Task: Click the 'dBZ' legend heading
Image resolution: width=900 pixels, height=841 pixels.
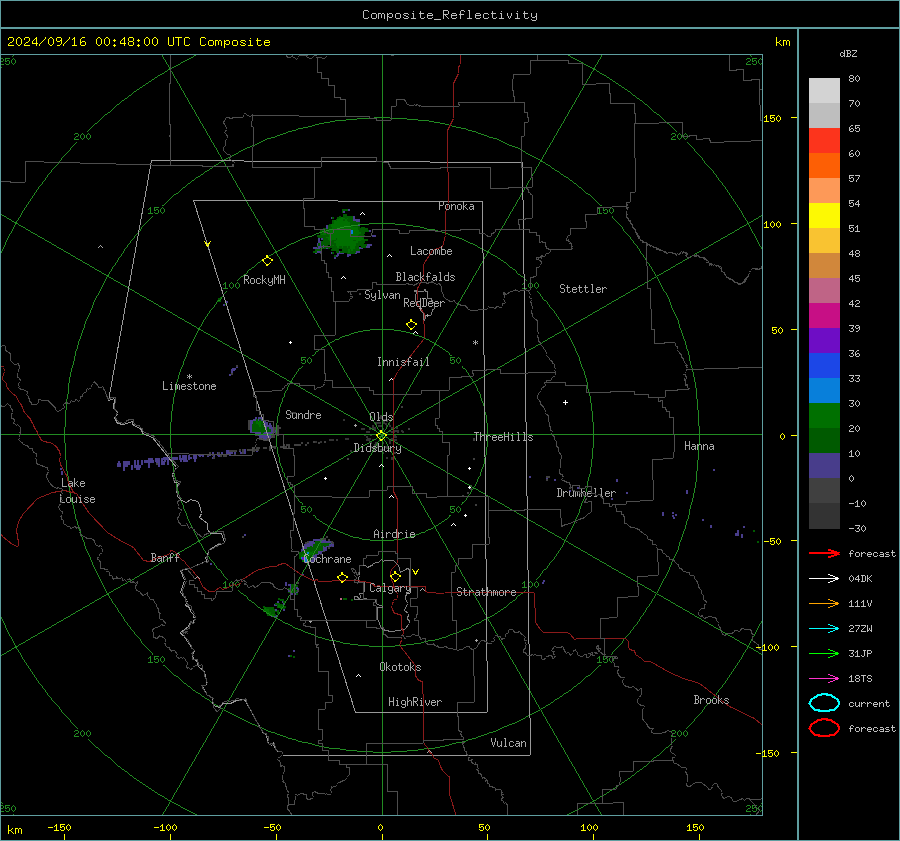Action: pos(848,53)
